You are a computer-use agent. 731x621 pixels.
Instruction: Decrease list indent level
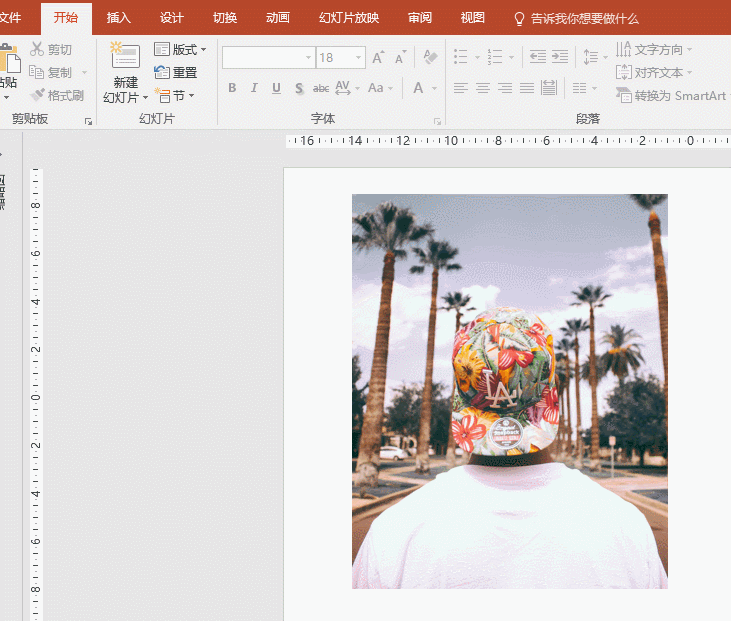(538, 57)
